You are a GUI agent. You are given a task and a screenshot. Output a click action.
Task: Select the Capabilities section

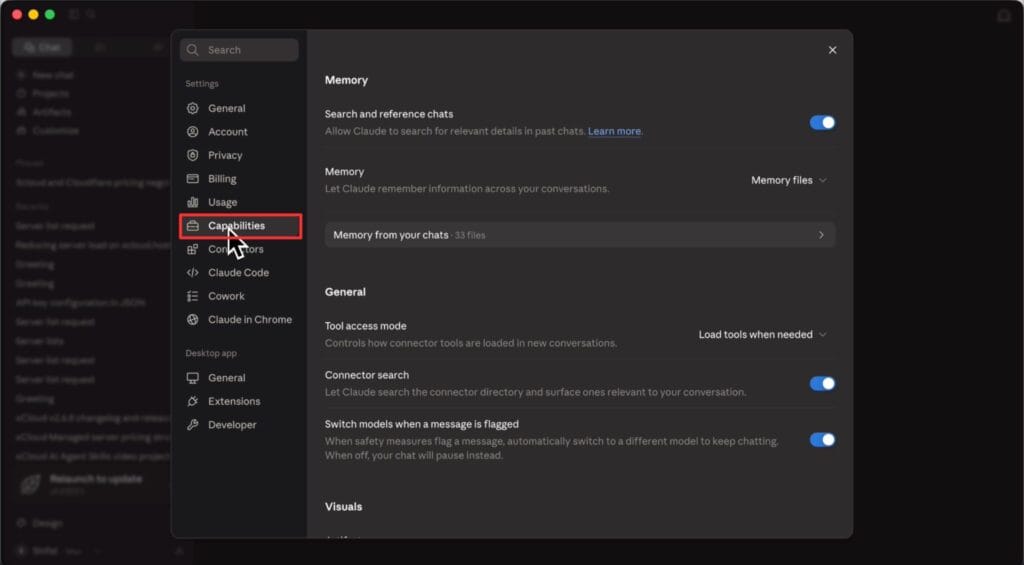click(x=240, y=226)
